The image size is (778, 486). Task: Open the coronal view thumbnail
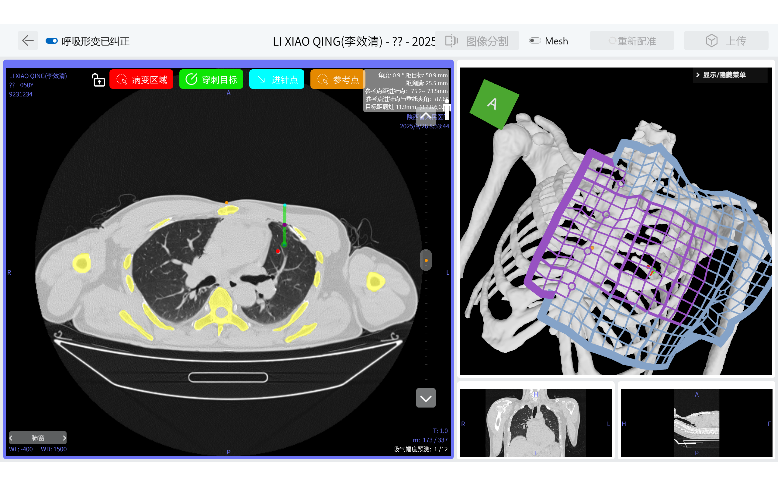pos(535,423)
